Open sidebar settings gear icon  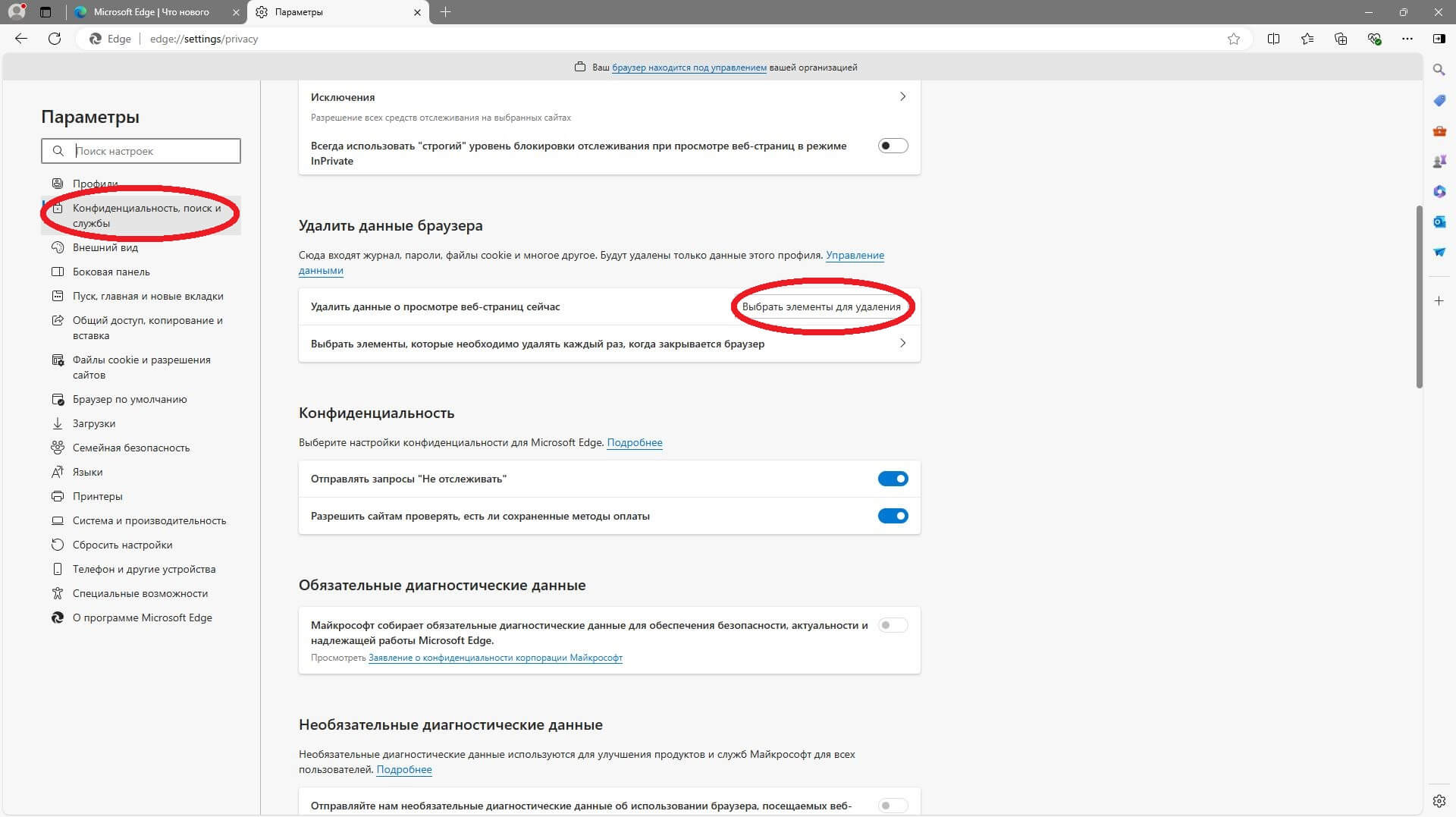(1439, 801)
